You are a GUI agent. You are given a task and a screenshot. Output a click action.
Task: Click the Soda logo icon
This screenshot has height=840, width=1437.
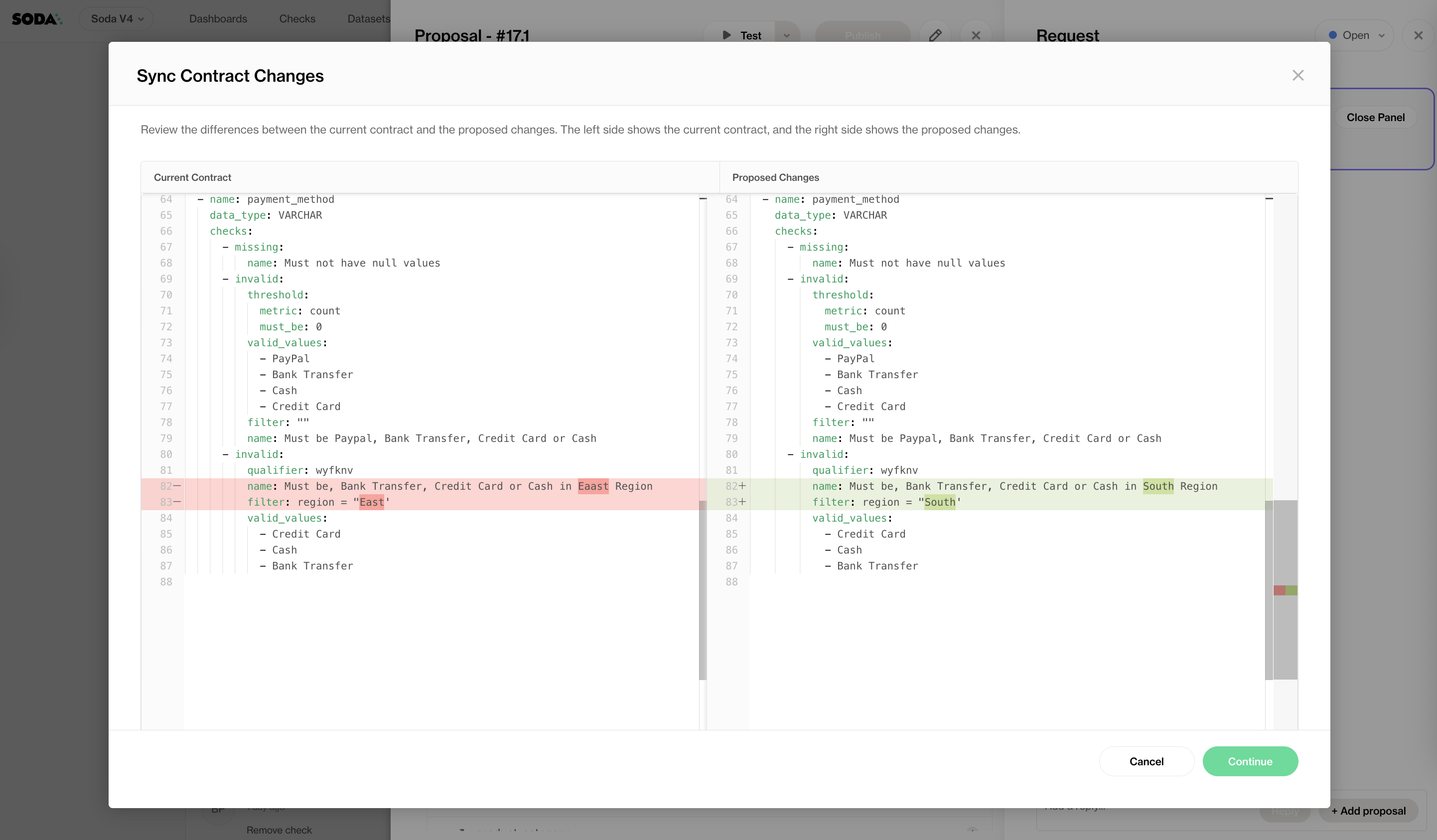click(x=36, y=19)
